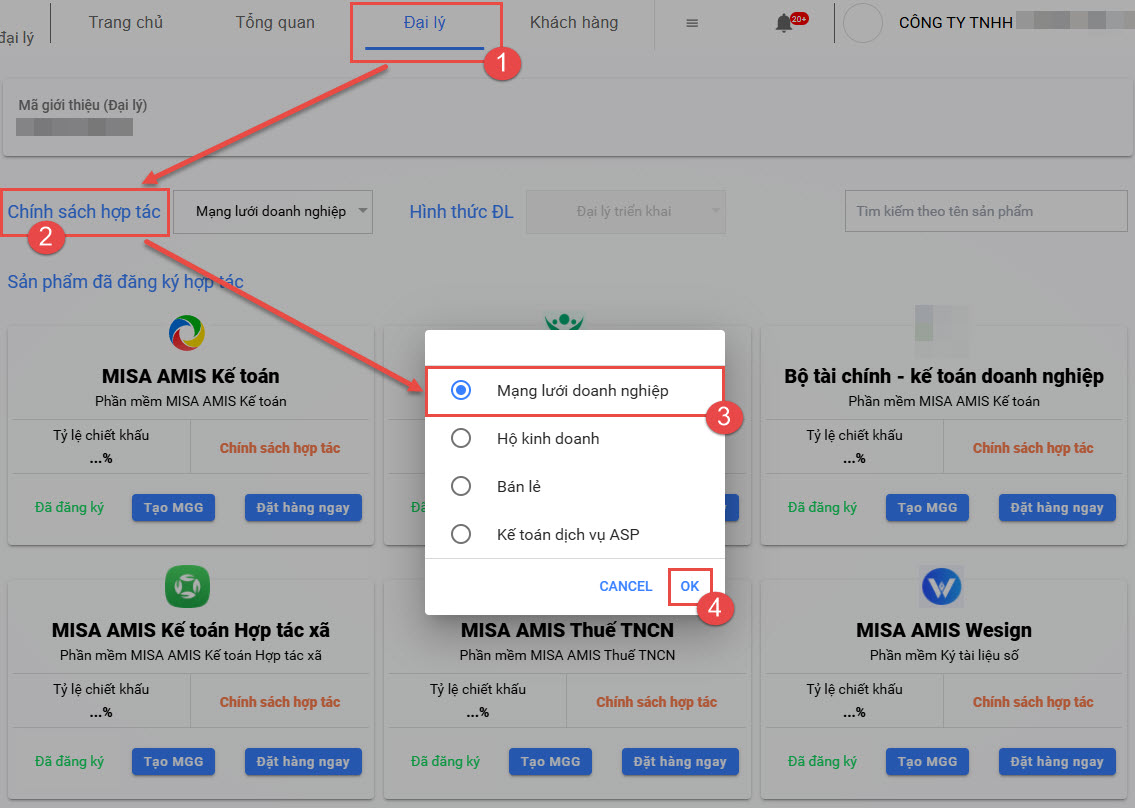Open Chính sách hợp tác of MISA AMIS Kế toán
The height and width of the screenshot is (808, 1135).
point(280,448)
